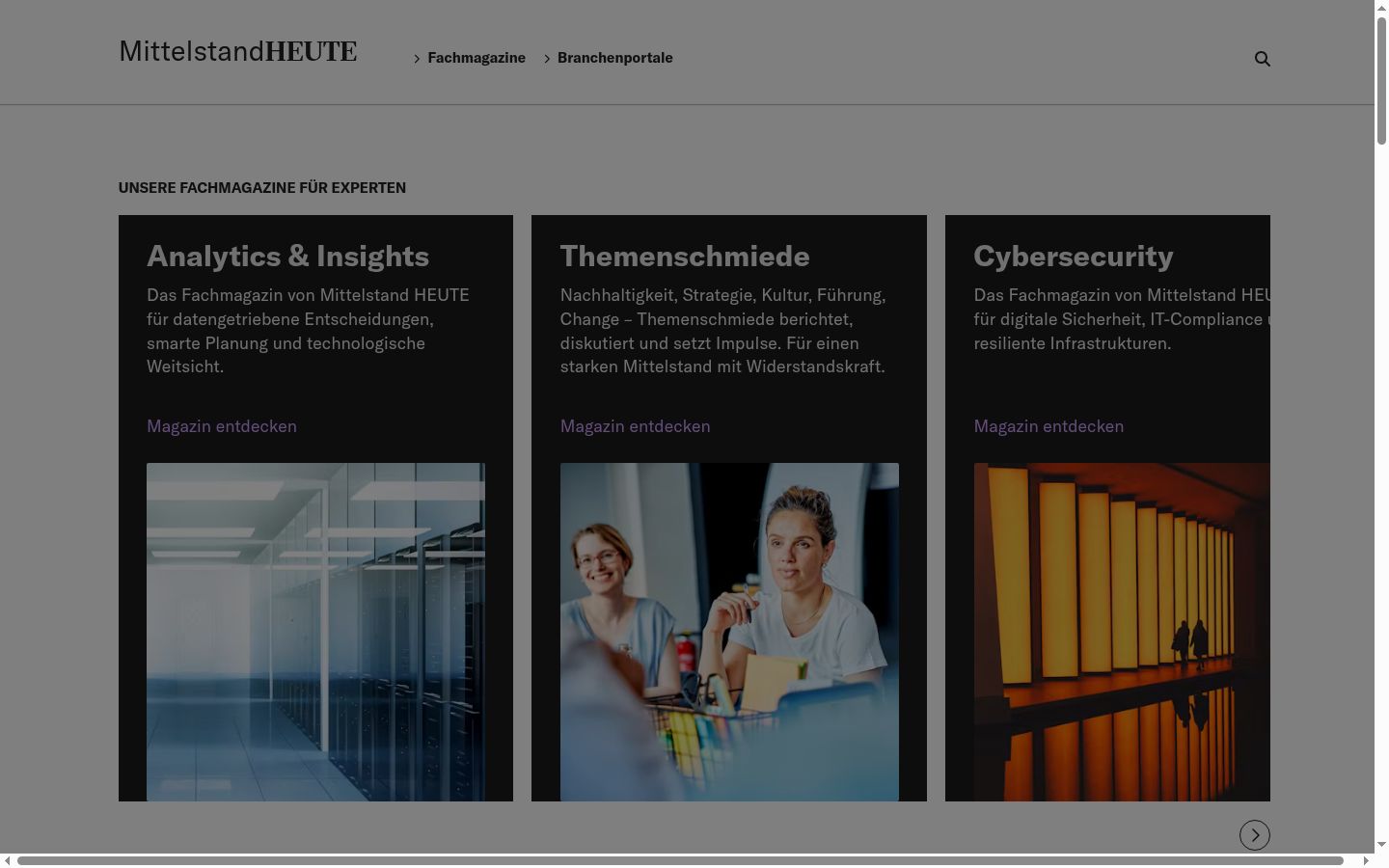The width and height of the screenshot is (1389, 868).
Task: Open Magazin entdecken under Analytics & Insights
Action: tap(222, 426)
